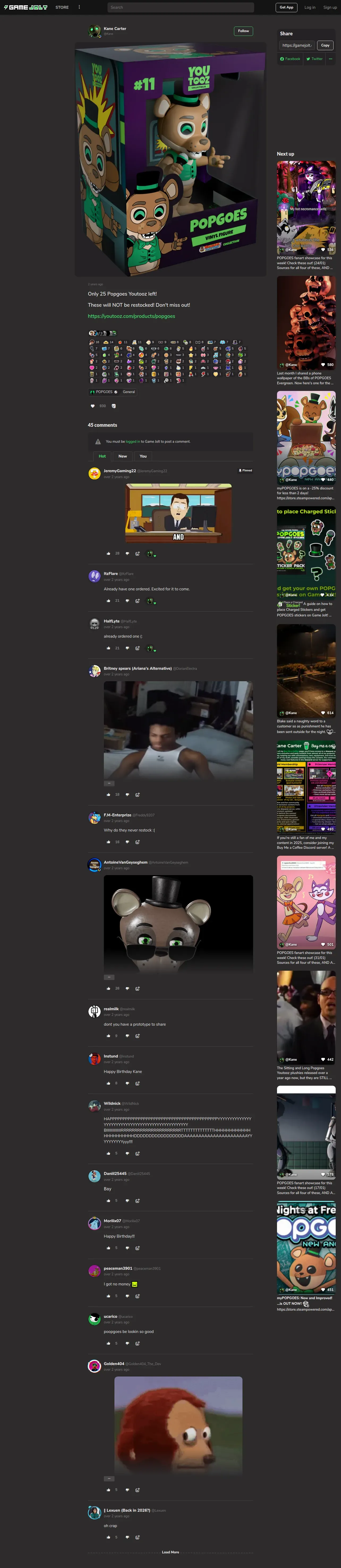Expand the collapsed GIF in Britney spears' comment

click(x=109, y=783)
